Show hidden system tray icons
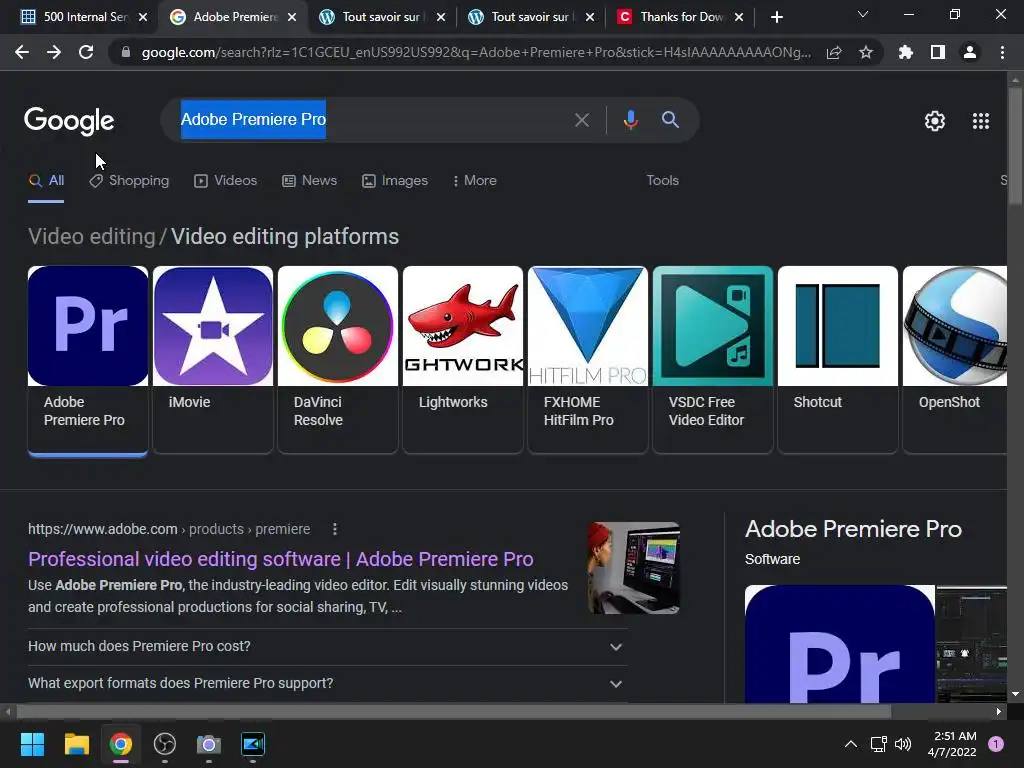Image resolution: width=1024 pixels, height=768 pixels. pyautogui.click(x=850, y=744)
